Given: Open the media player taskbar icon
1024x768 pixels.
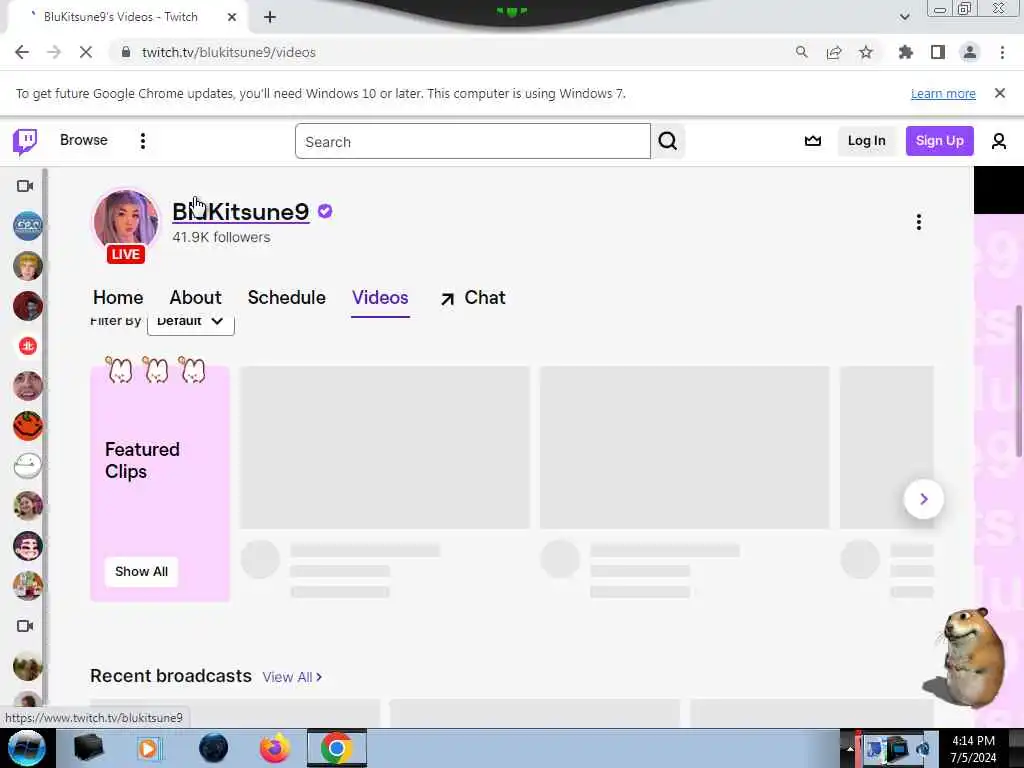Looking at the screenshot, I should point(148,748).
